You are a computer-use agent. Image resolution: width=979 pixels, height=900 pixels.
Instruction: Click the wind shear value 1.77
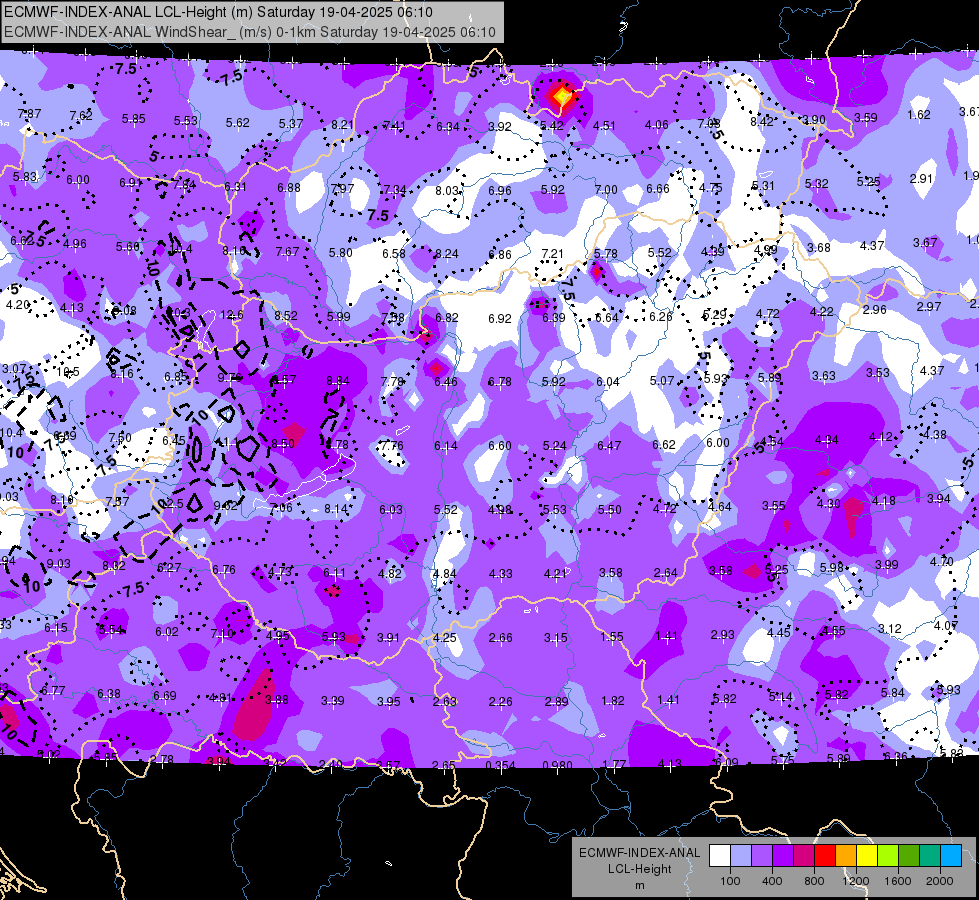(614, 764)
